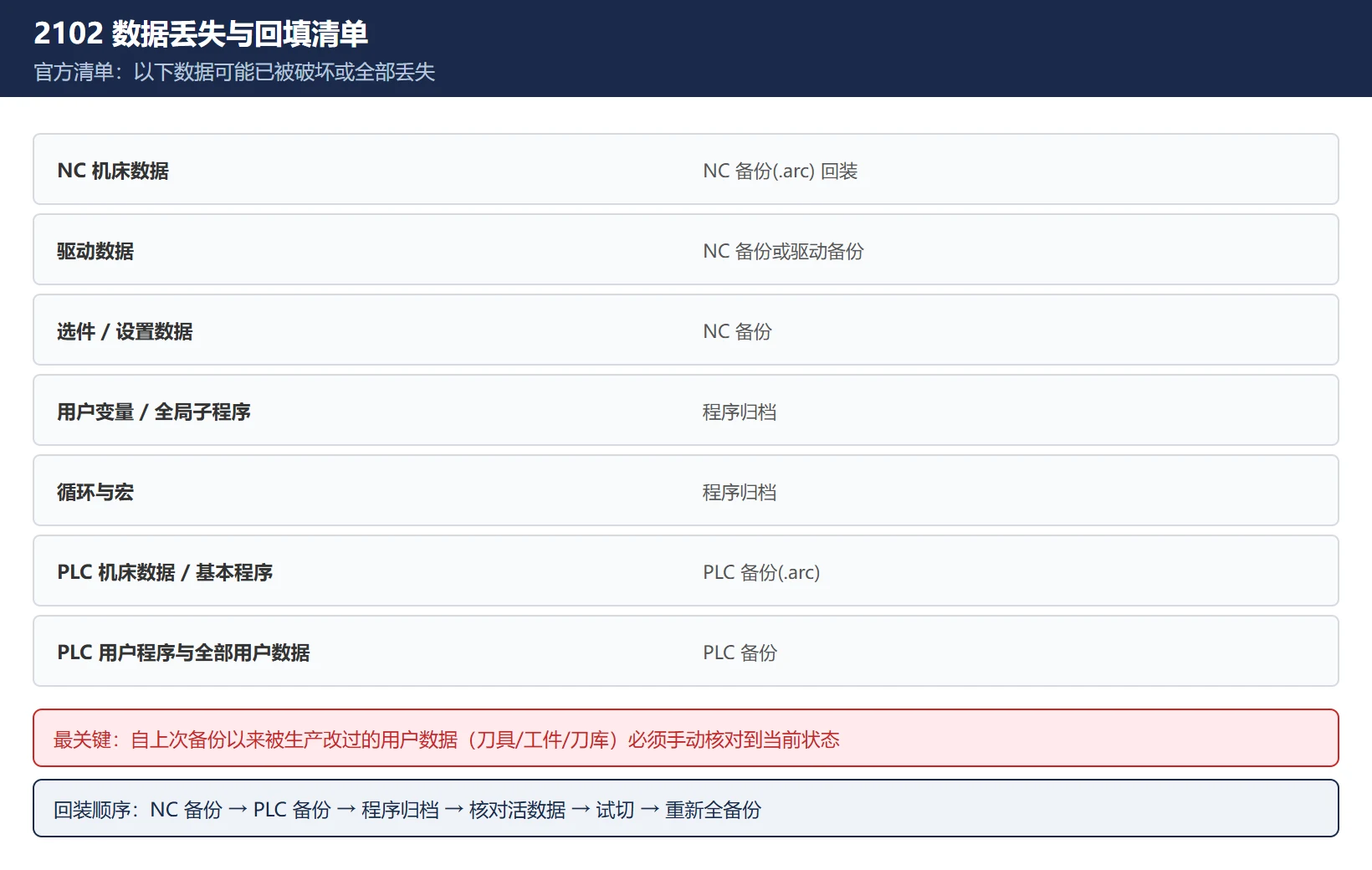Click the "选件 / 设置数据" row label
This screenshot has width=1372, height=870.
pyautogui.click(x=125, y=331)
